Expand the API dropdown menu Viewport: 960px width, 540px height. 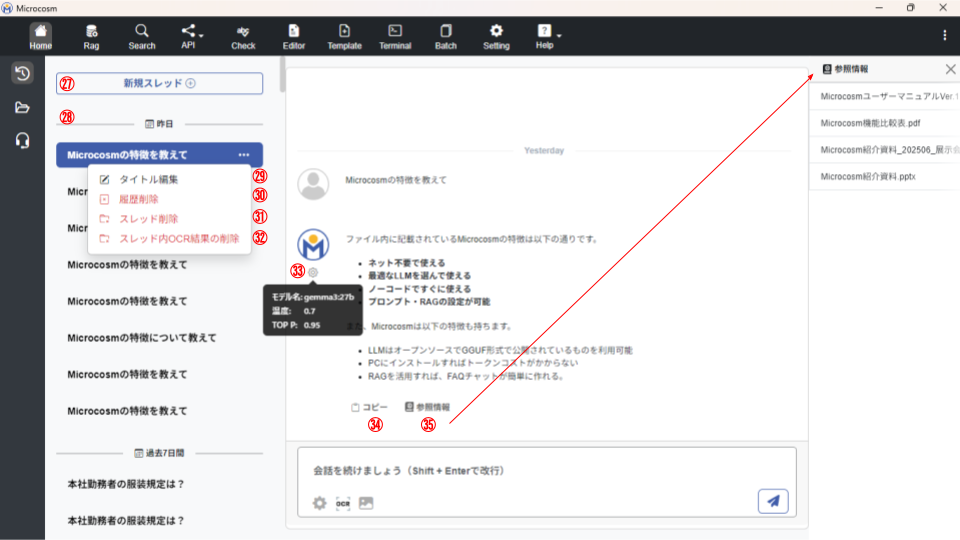(x=189, y=37)
